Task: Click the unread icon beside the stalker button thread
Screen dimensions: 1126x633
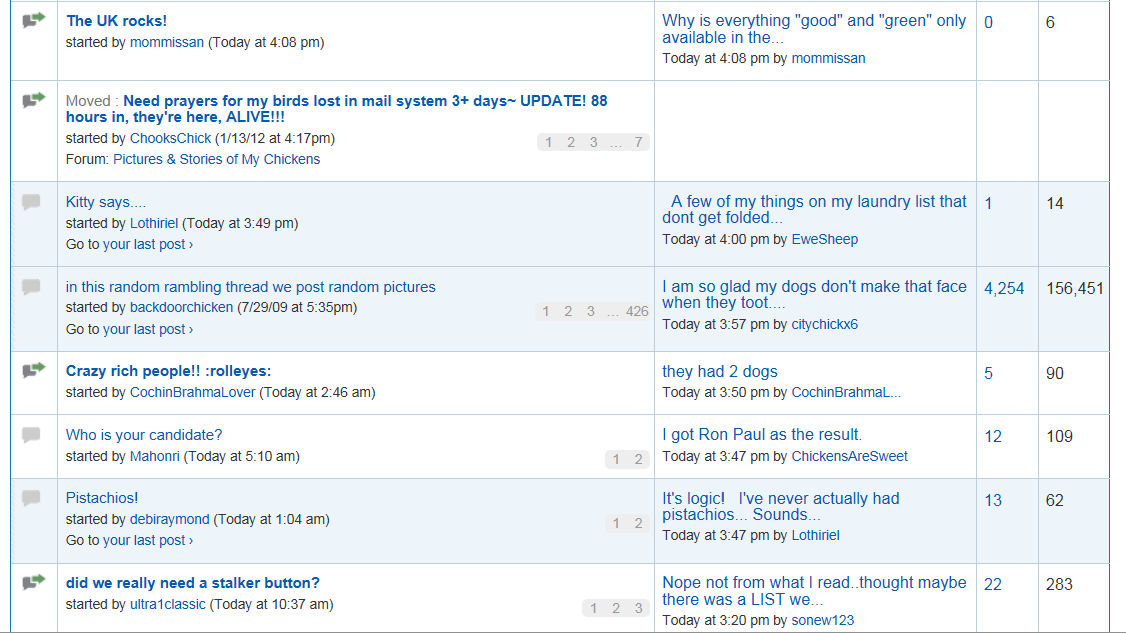Action: 34,581
